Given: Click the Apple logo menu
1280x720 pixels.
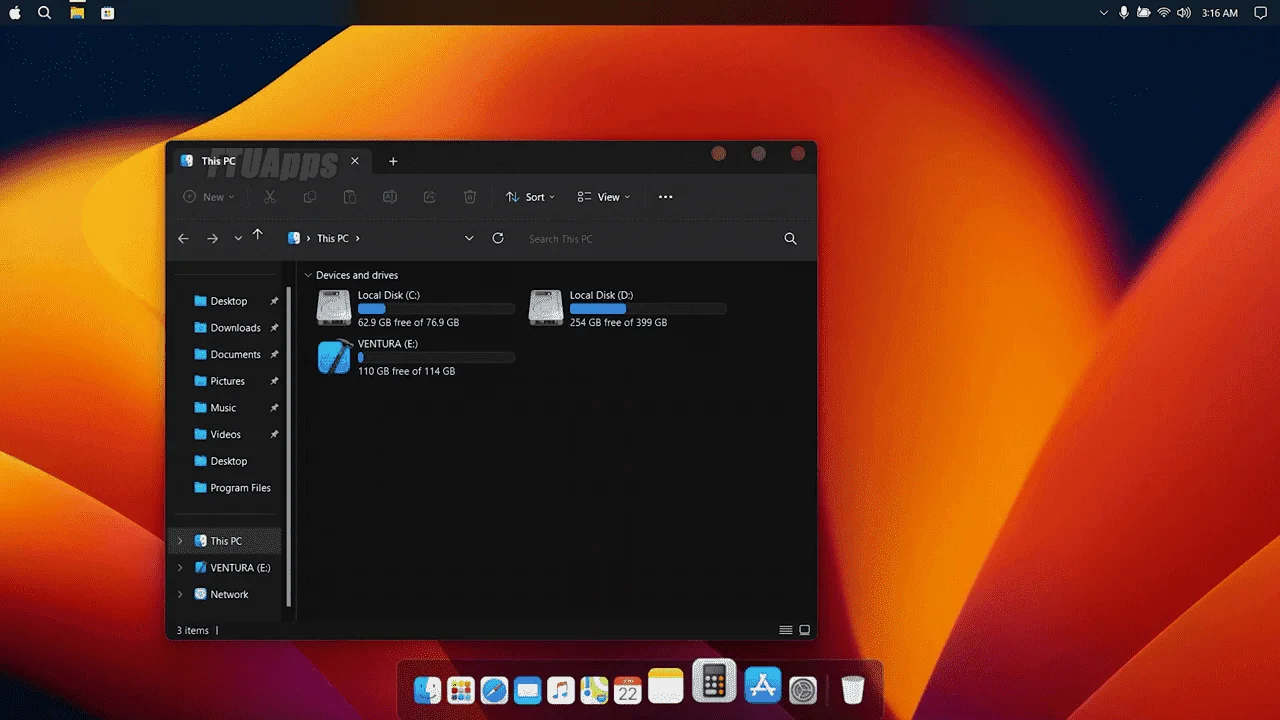Looking at the screenshot, I should [15, 13].
